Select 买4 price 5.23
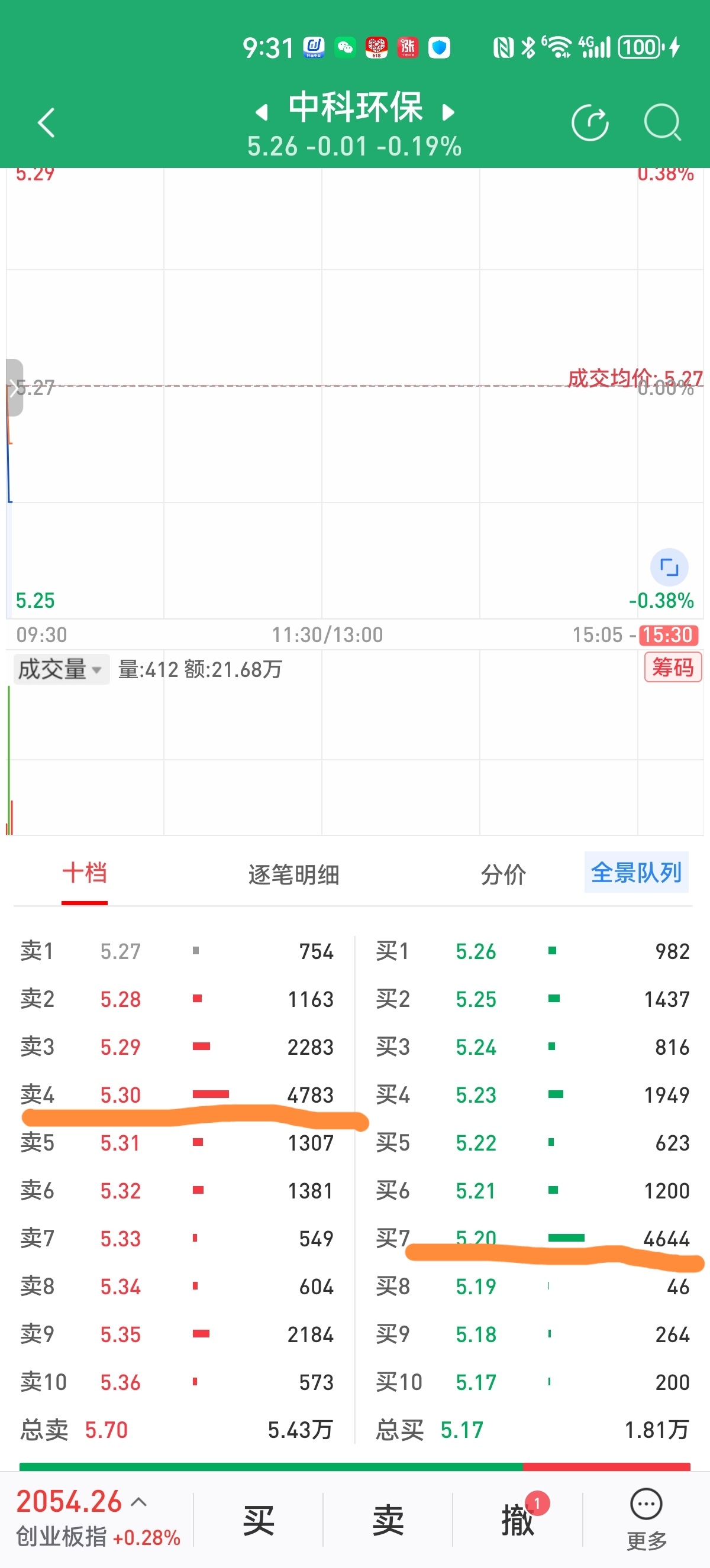Screen dimensions: 710x1568 tap(476, 1094)
